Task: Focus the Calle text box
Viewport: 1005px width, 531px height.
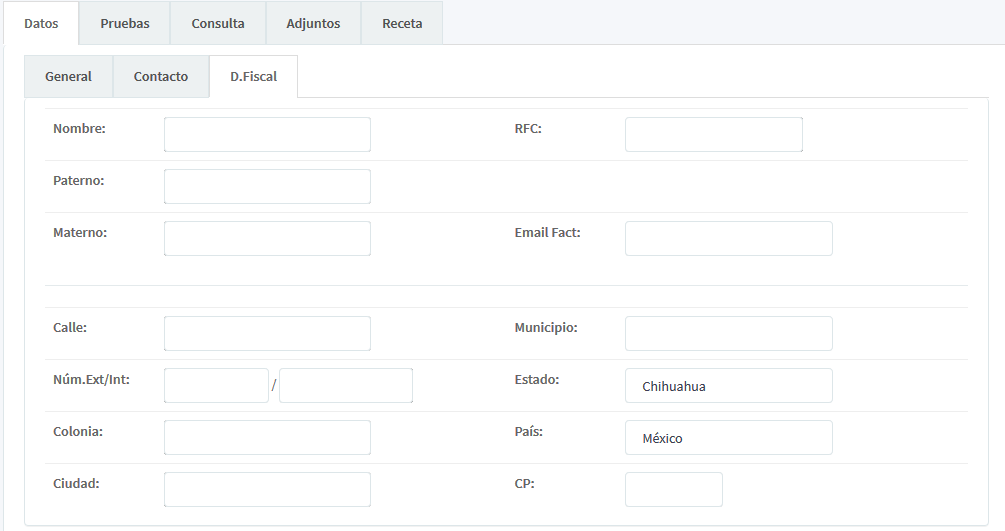Action: point(267,333)
